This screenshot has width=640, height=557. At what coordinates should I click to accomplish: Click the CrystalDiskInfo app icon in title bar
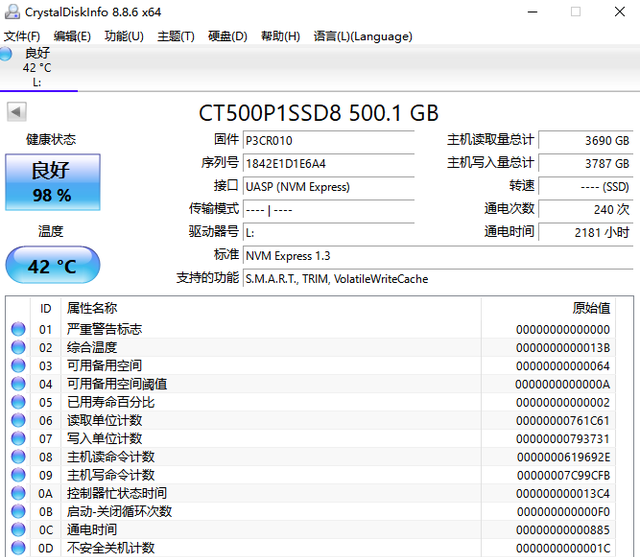click(x=13, y=12)
